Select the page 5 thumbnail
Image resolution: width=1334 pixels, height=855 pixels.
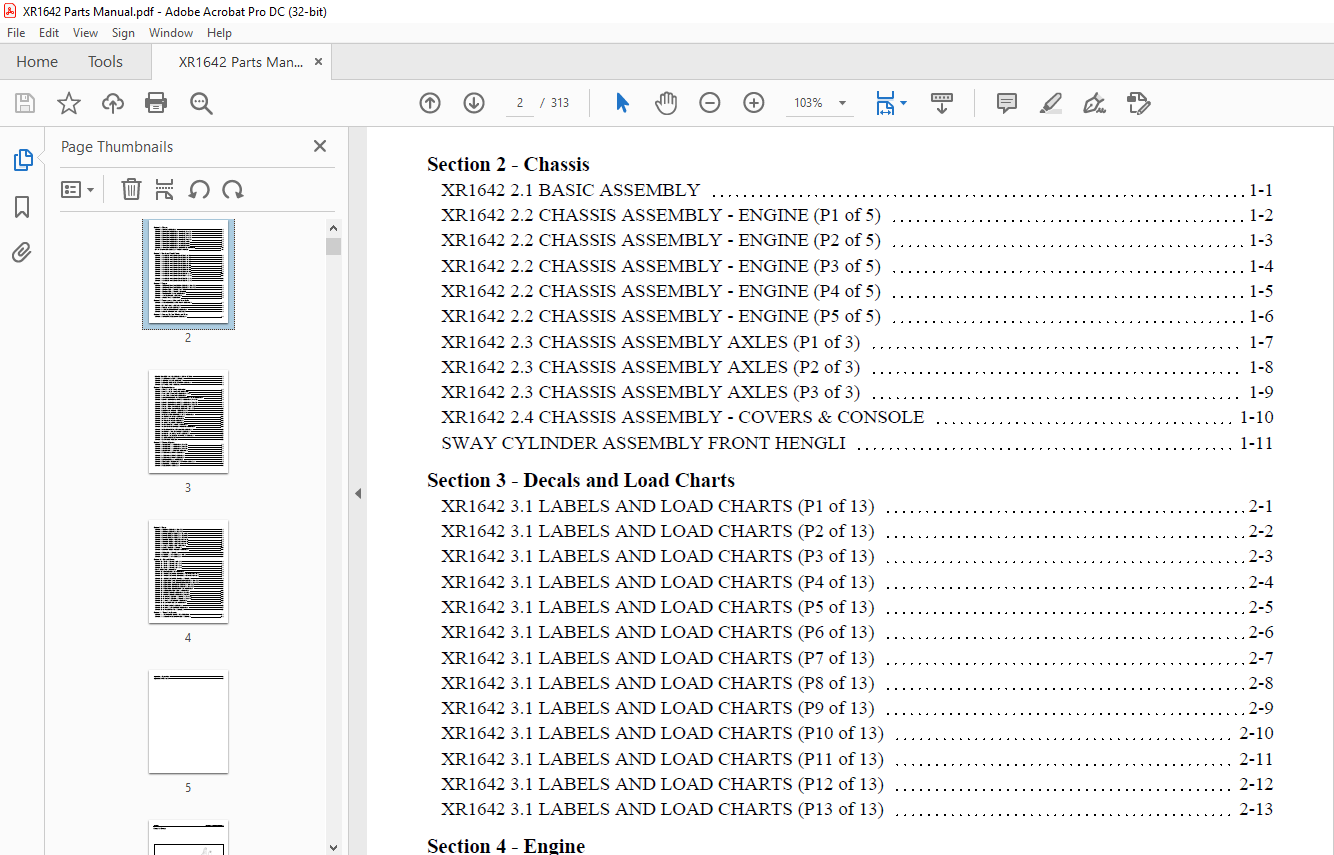click(x=188, y=722)
